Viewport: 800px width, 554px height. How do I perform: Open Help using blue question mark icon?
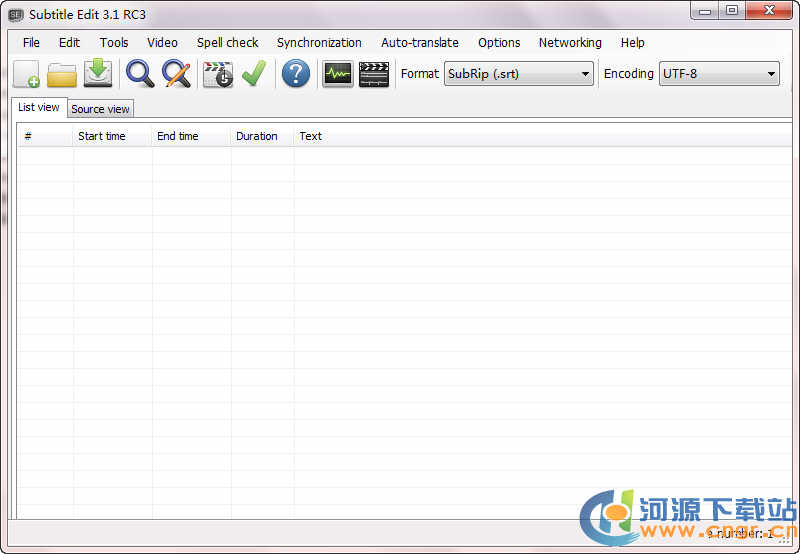[x=295, y=74]
